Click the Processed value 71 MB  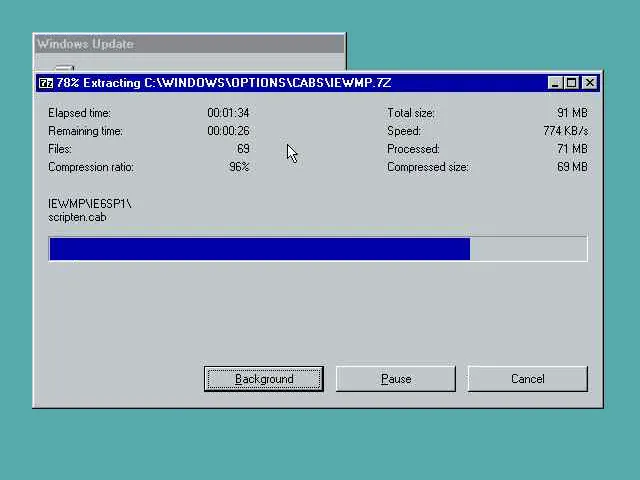tap(572, 149)
